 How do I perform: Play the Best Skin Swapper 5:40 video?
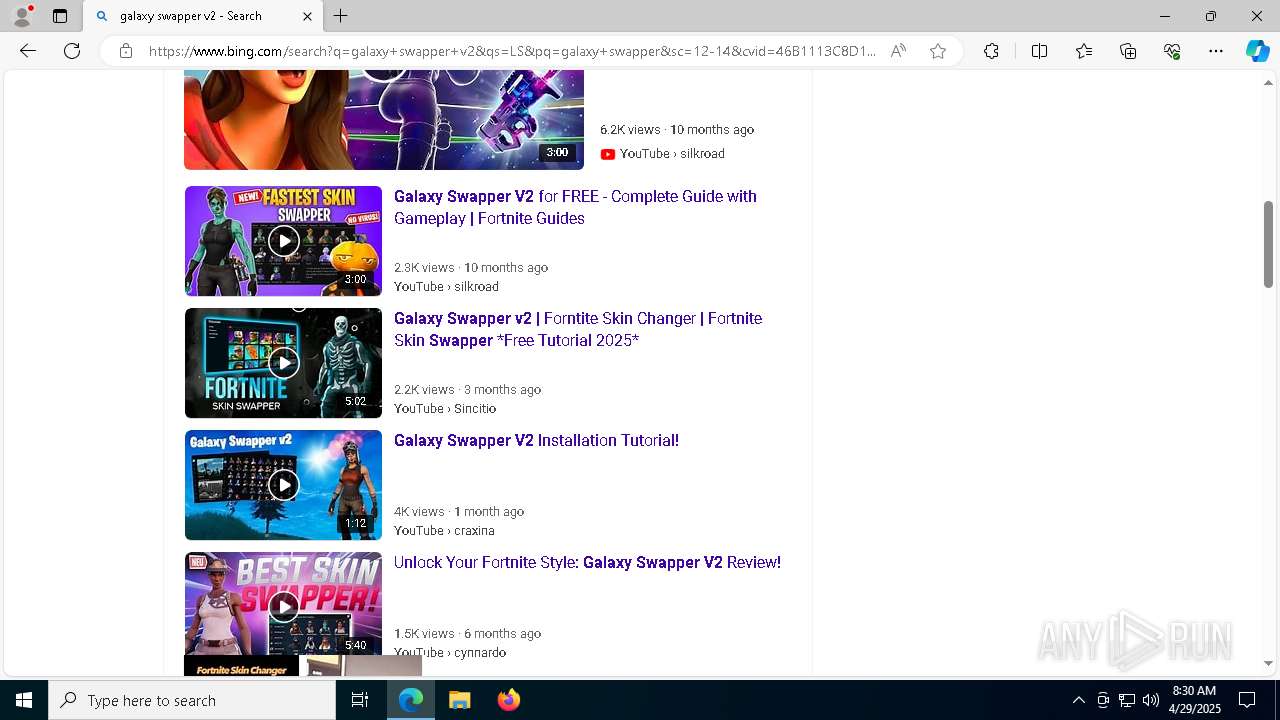(x=283, y=604)
